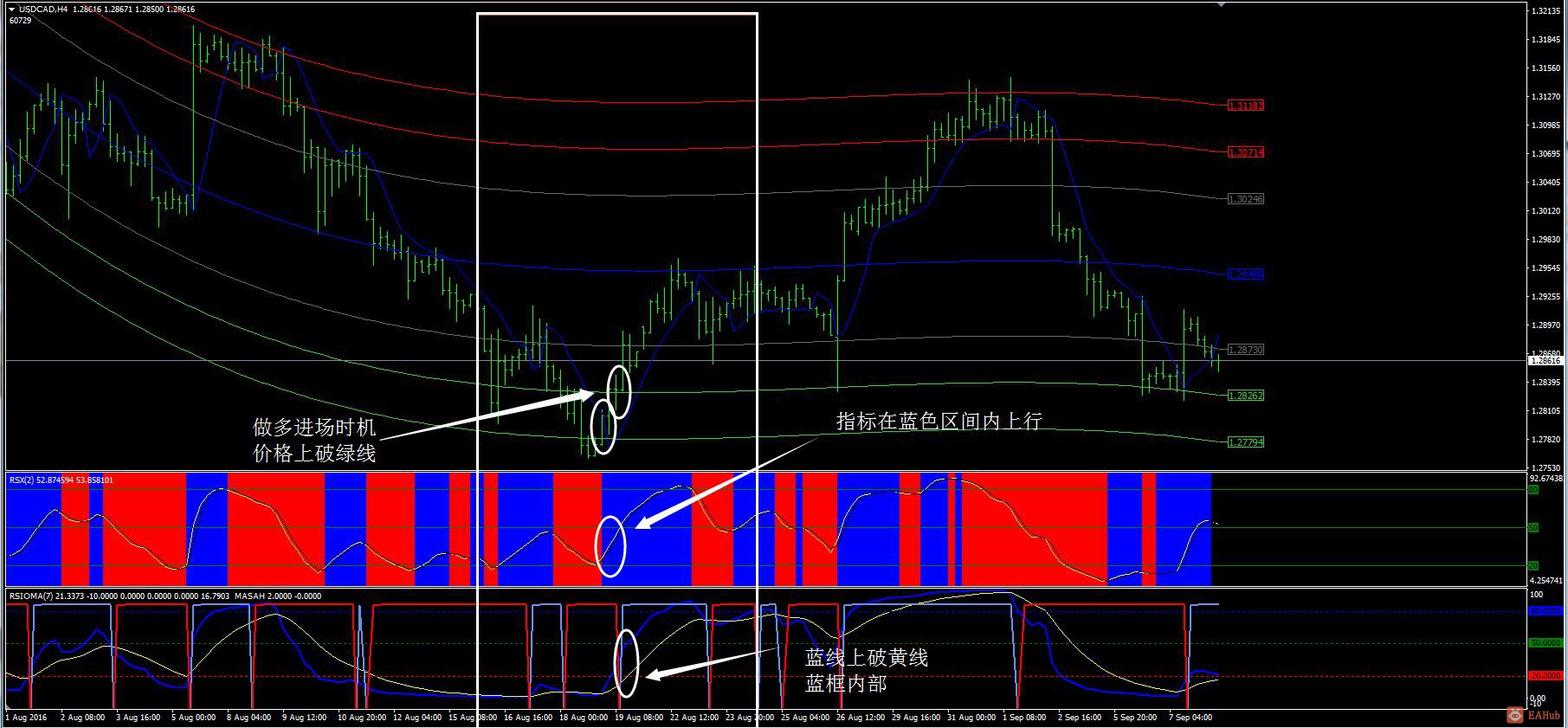Image resolution: width=1568 pixels, height=728 pixels.
Task: Click the 1.31845 price scale value
Action: coord(1546,40)
